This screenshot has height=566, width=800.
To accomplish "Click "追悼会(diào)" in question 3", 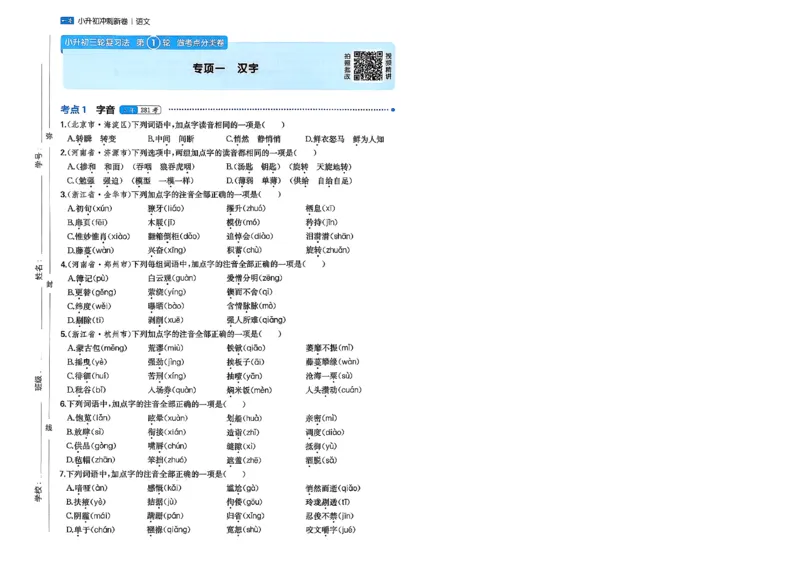I will coord(250,236).
